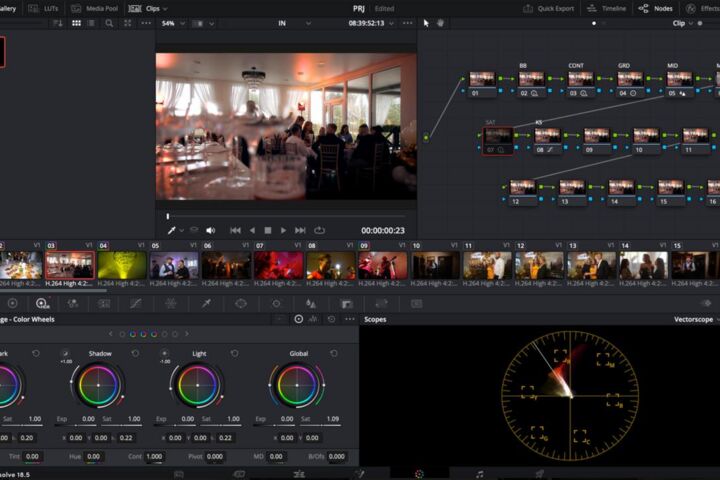The width and height of the screenshot is (720, 480).
Task: Play the clip forward
Action: [x=283, y=230]
